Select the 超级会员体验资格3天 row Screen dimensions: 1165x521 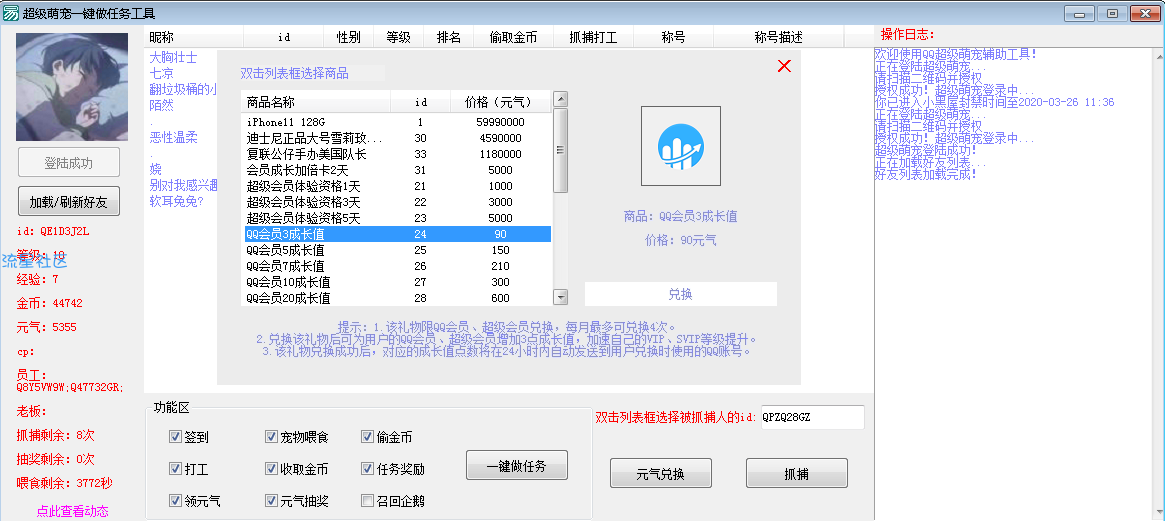coord(397,202)
